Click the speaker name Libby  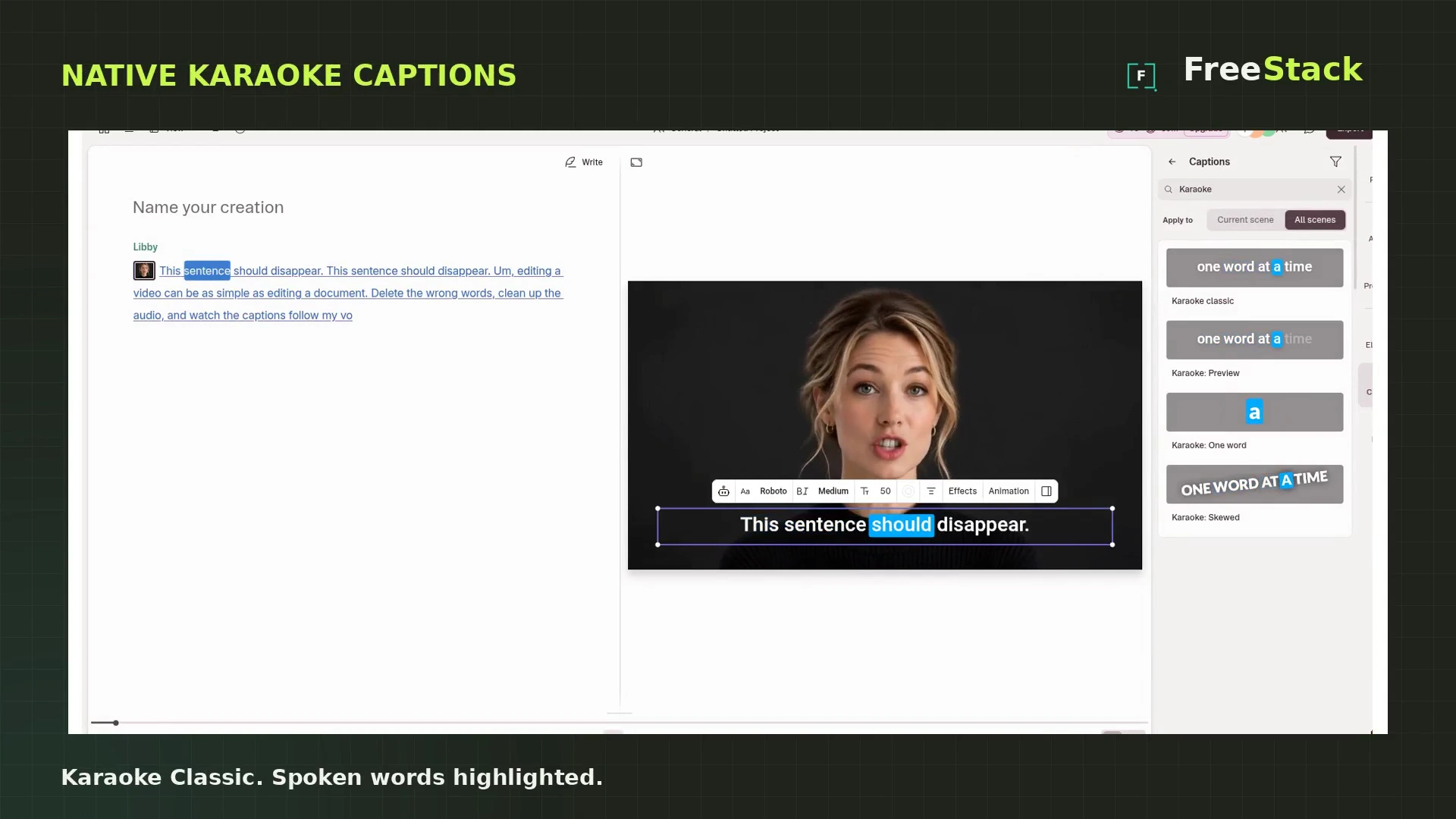click(146, 247)
